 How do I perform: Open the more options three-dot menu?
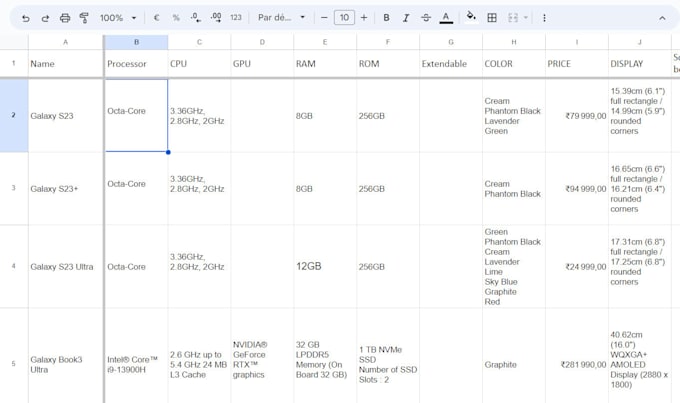click(544, 18)
